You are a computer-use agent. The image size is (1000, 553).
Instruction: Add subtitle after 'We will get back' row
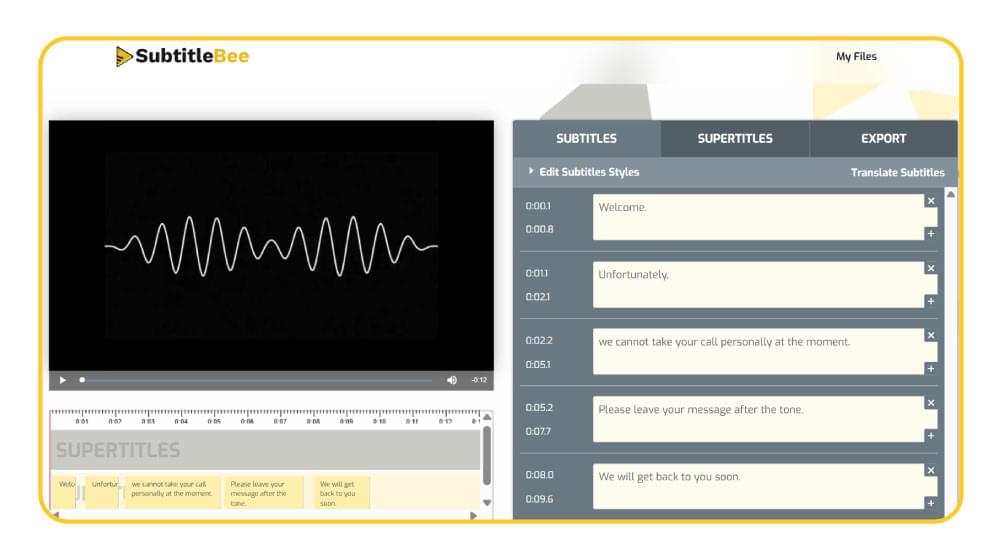click(x=930, y=503)
